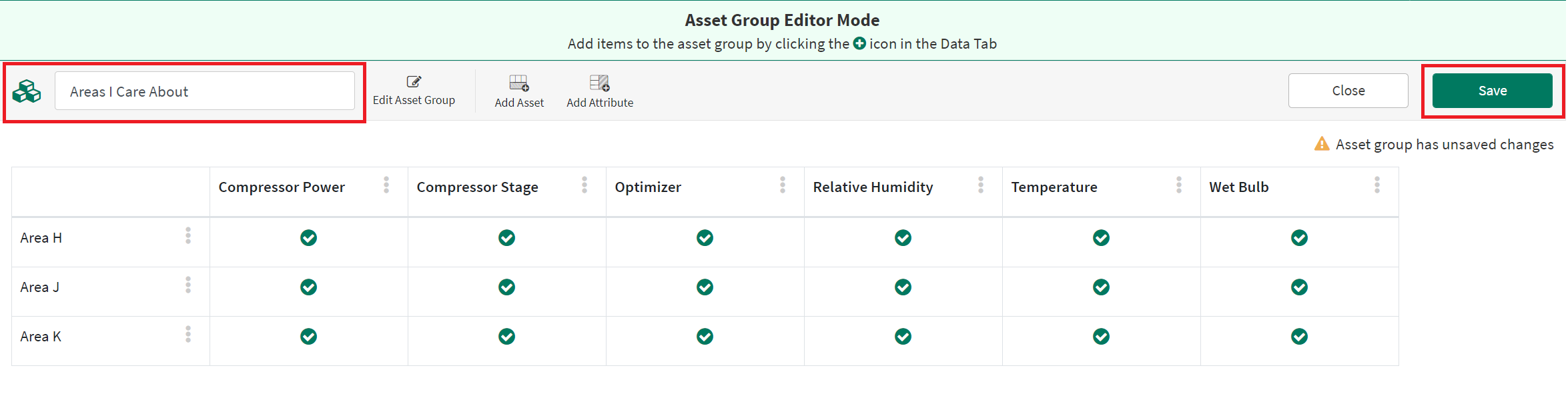Click the Add Attribute icon
1568x402 pixels.
[600, 83]
